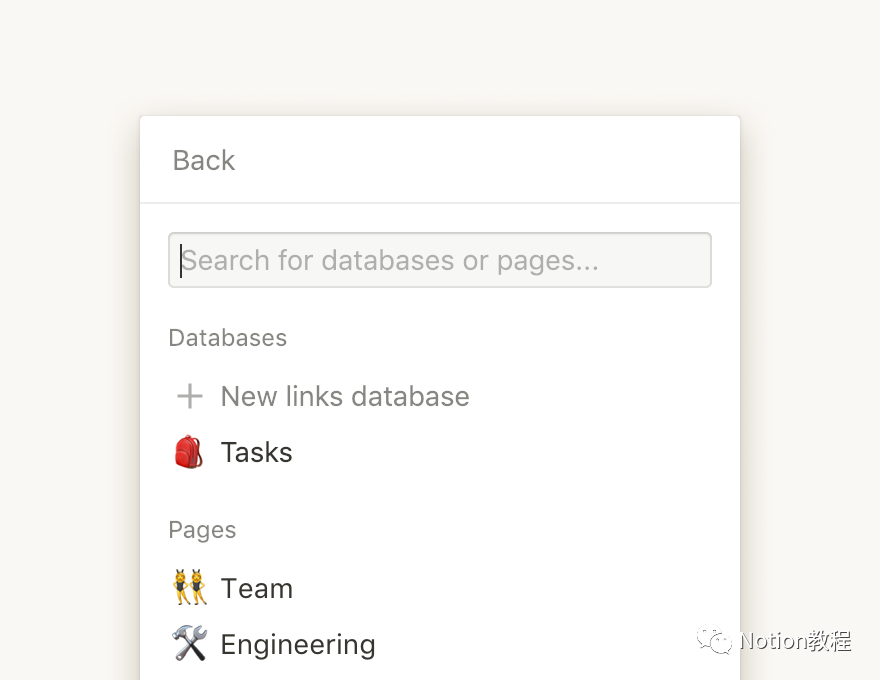The image size is (880, 680).
Task: Click the blank row area right of Tasks
Action: coord(520,452)
